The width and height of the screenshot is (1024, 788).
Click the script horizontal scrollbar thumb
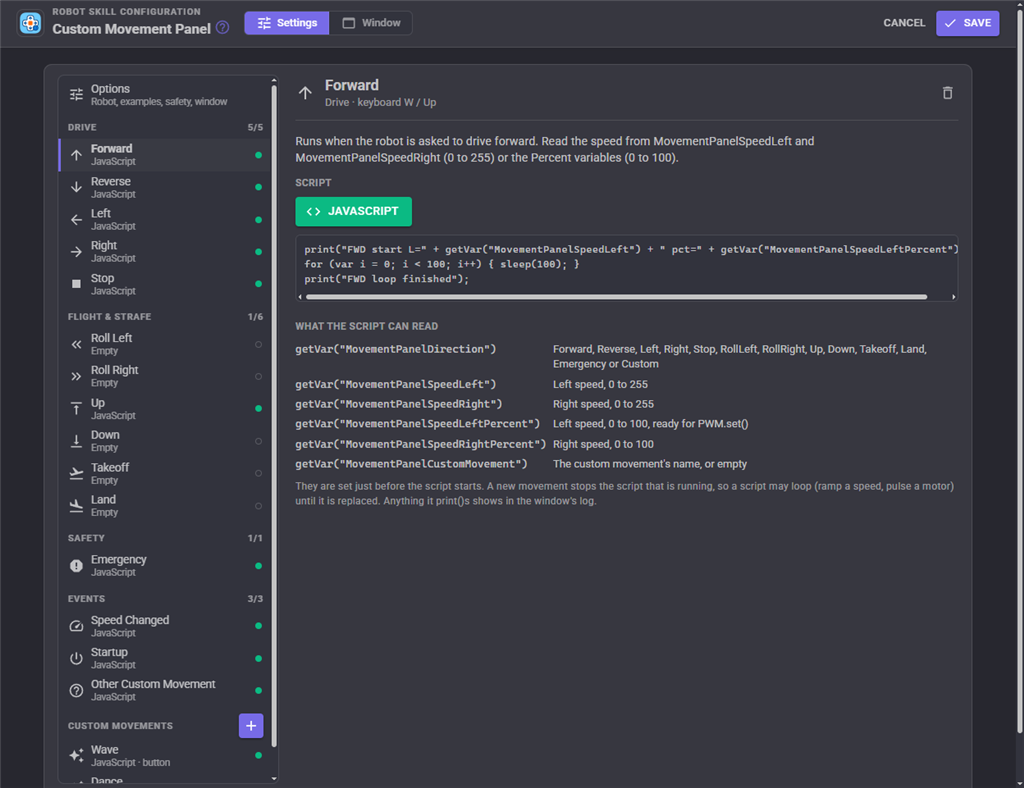pyautogui.click(x=616, y=296)
